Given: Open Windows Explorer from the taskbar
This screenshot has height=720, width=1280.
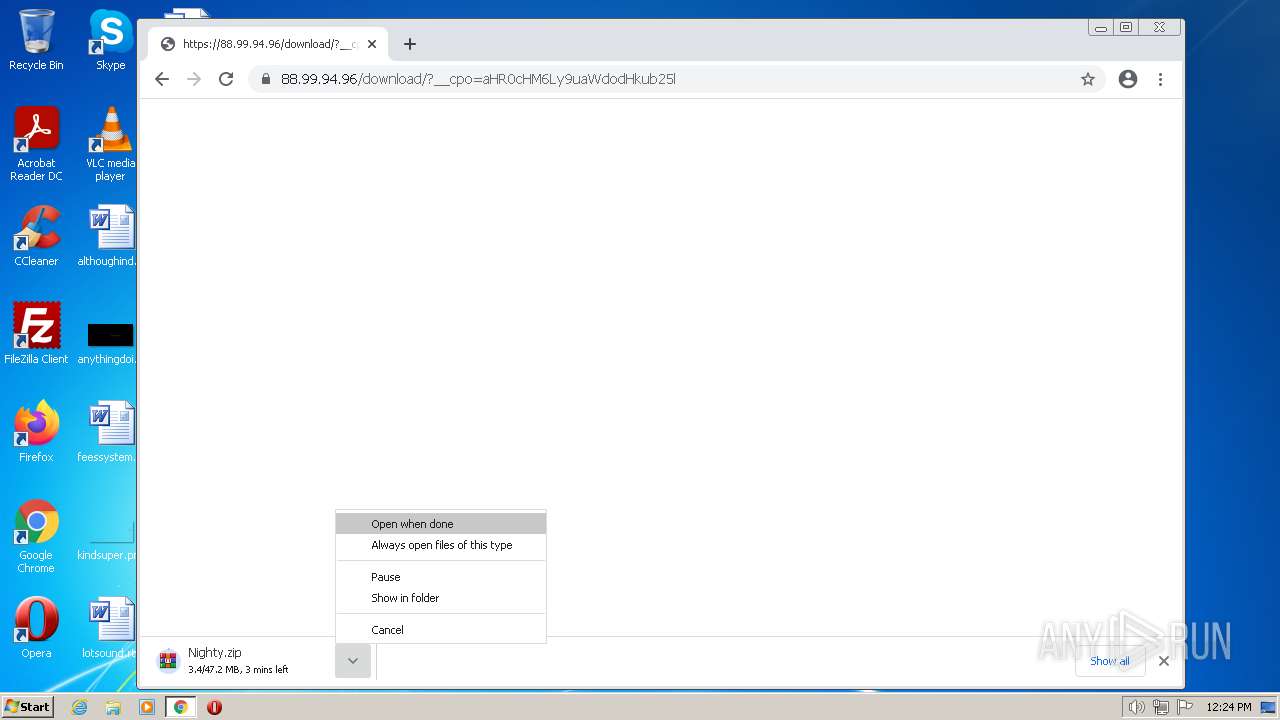Looking at the screenshot, I should pos(113,707).
